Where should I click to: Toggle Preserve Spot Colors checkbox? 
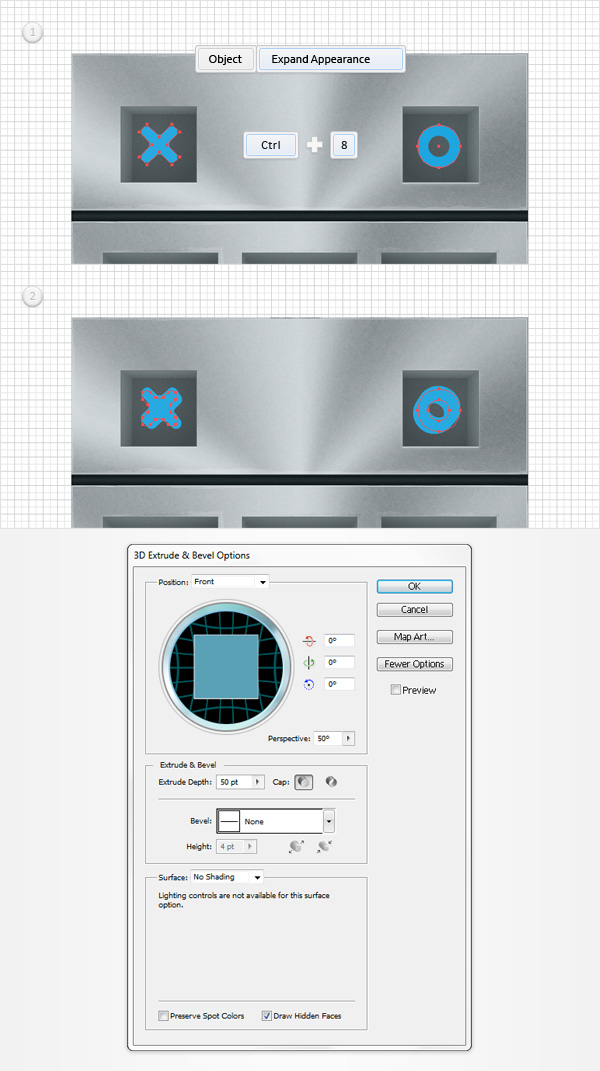[163, 1016]
